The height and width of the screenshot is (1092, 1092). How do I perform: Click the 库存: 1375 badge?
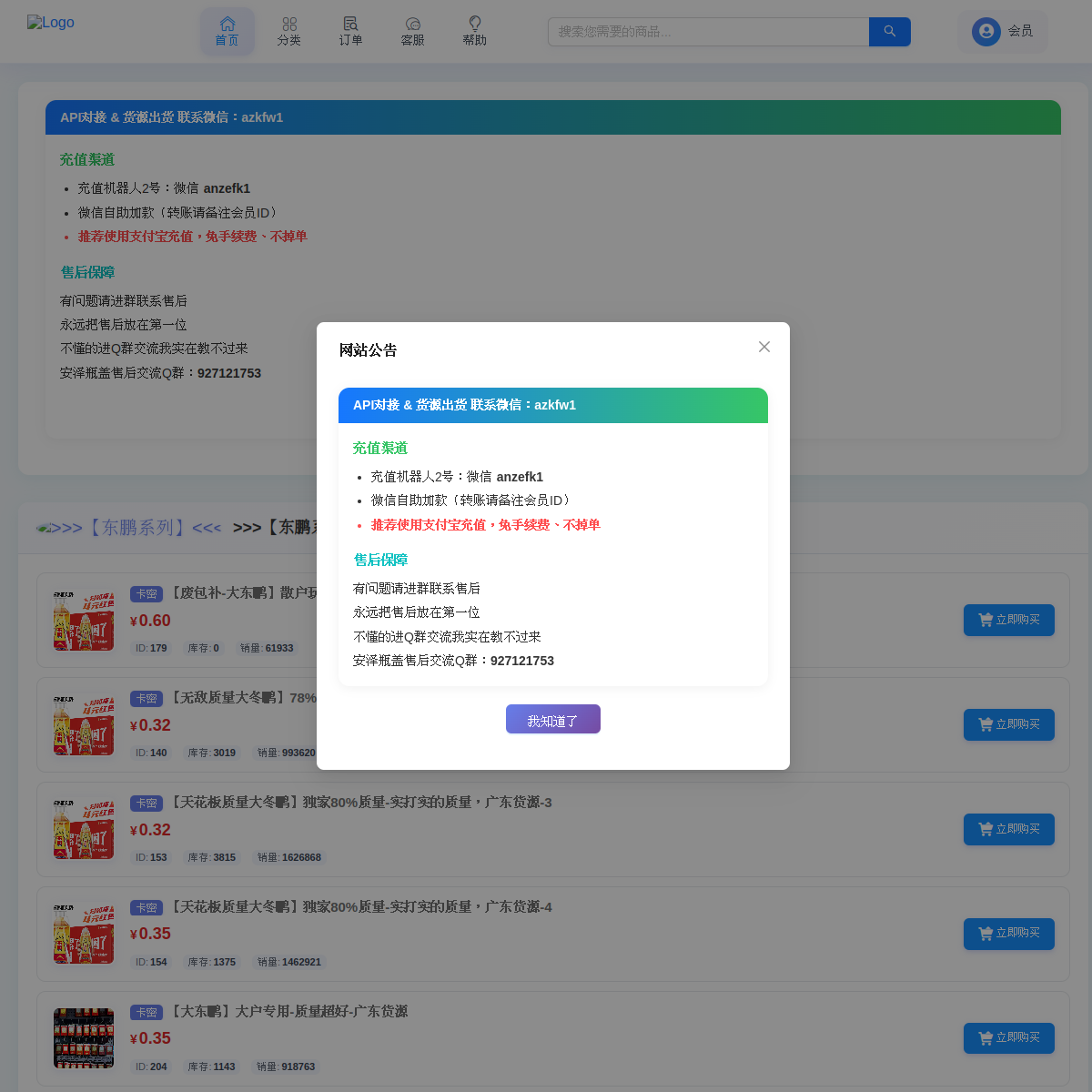click(x=211, y=962)
